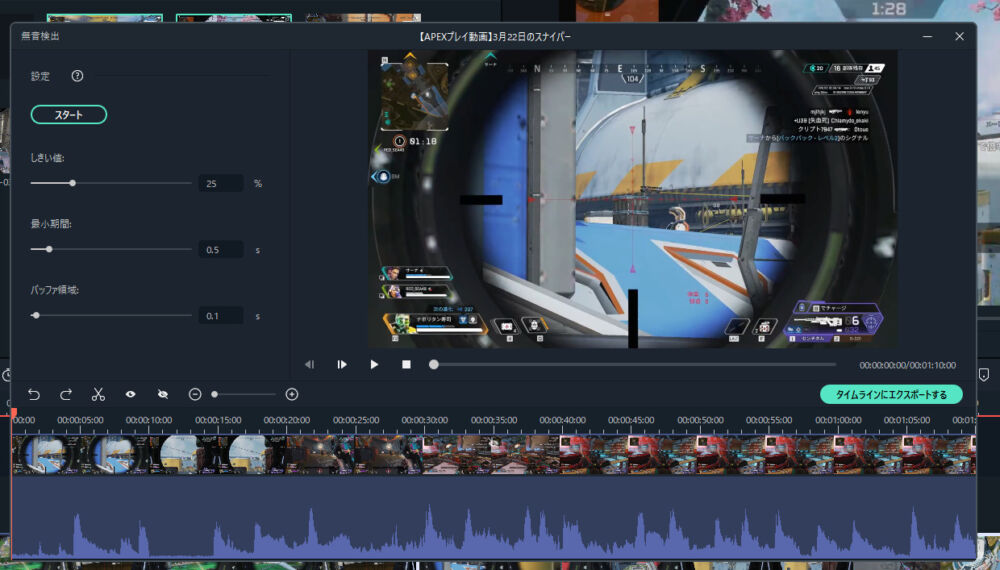Image resolution: width=1000 pixels, height=570 pixels.
Task: Step forward one frame in preview
Action: pyautogui.click(x=342, y=365)
